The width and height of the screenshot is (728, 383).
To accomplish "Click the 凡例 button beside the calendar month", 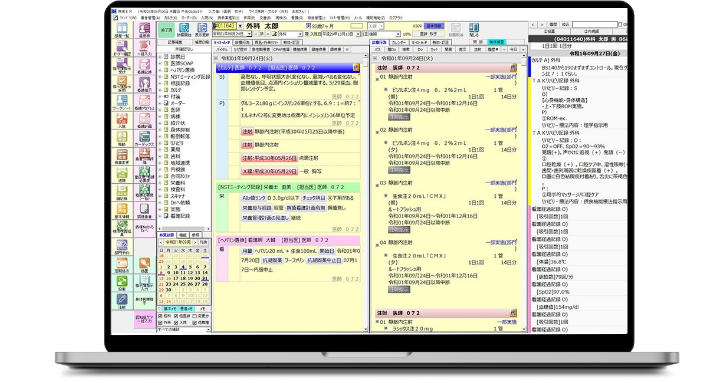I will [203, 242].
